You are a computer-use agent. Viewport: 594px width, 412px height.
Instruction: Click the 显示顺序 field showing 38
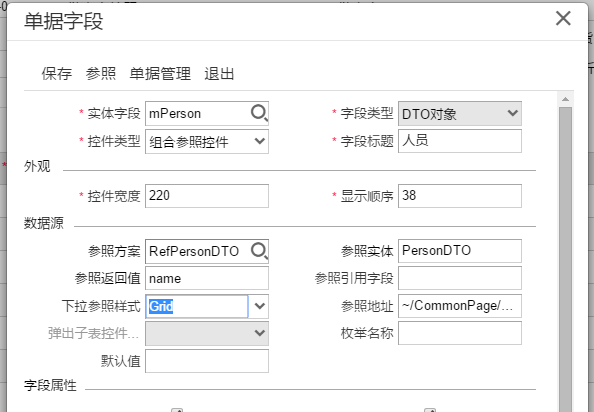pos(460,196)
